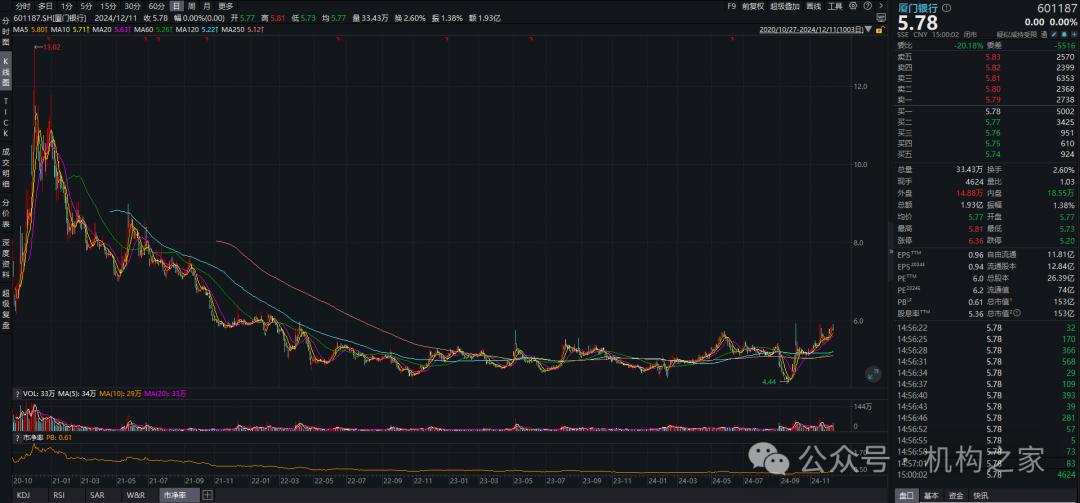Open 分时图 in the left sidebar
Viewport: 1080px width, 503px height.
(6, 32)
